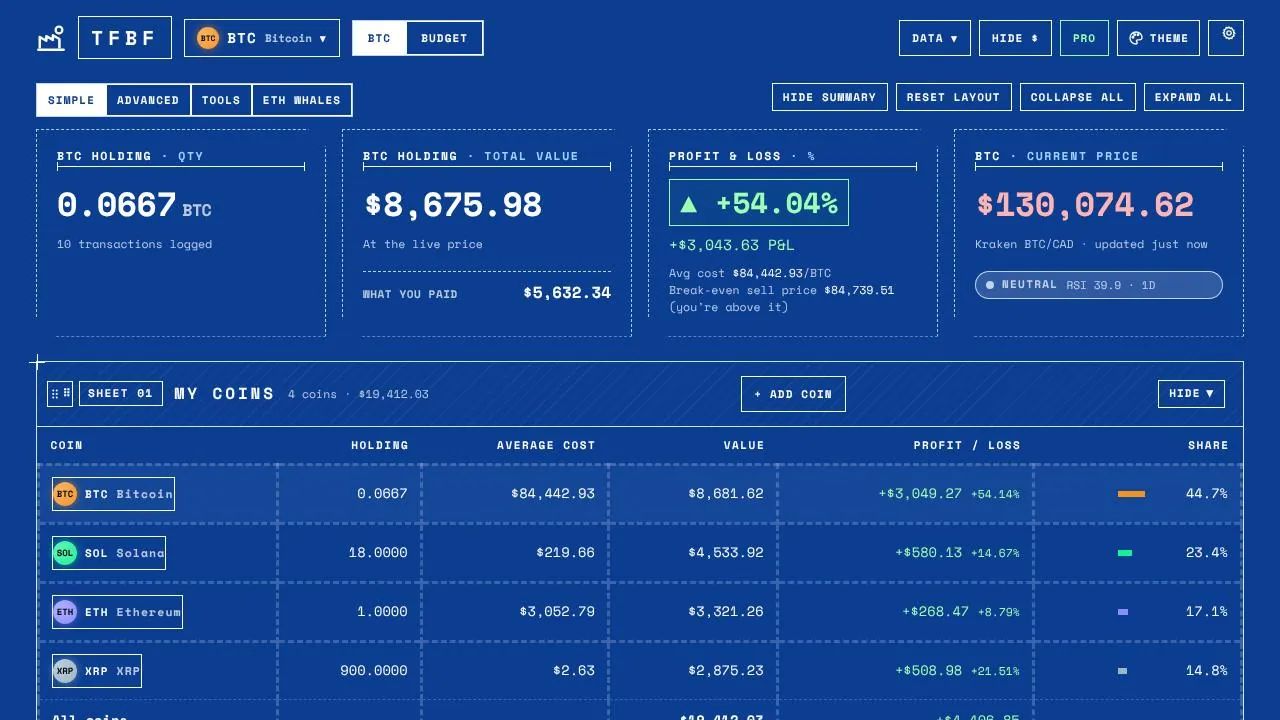Open the Data dropdown menu
Image resolution: width=1280 pixels, height=720 pixels.
935,38
